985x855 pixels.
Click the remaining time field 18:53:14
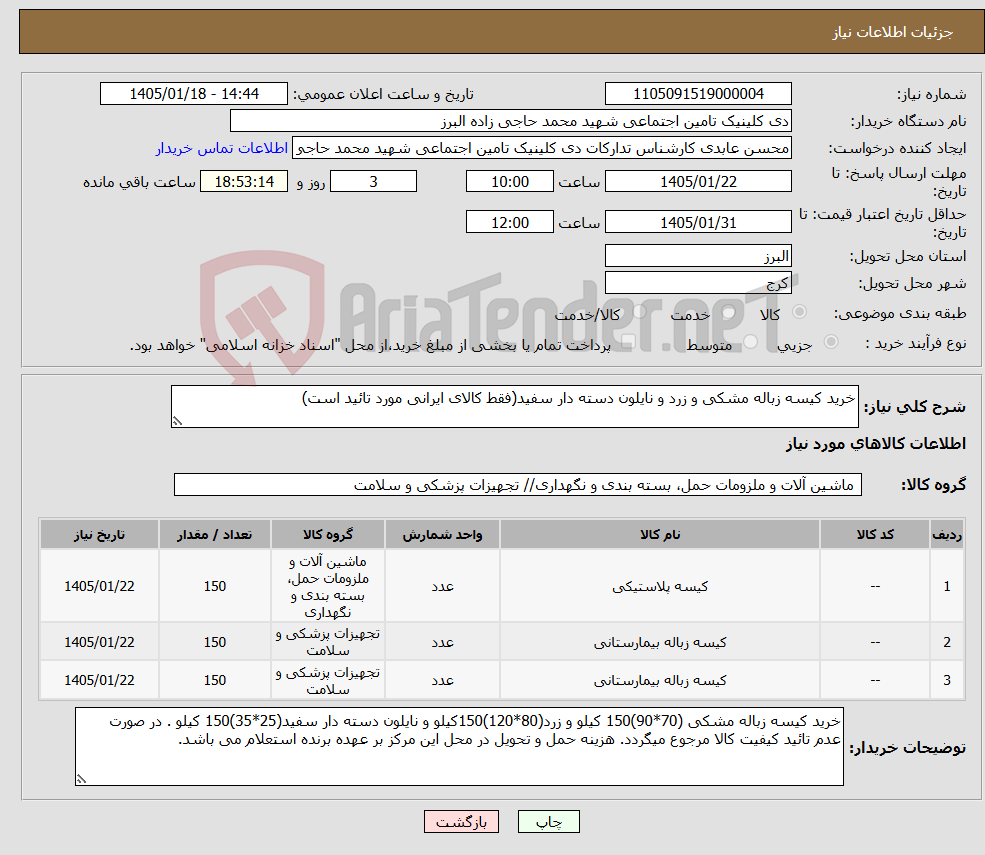(x=244, y=182)
